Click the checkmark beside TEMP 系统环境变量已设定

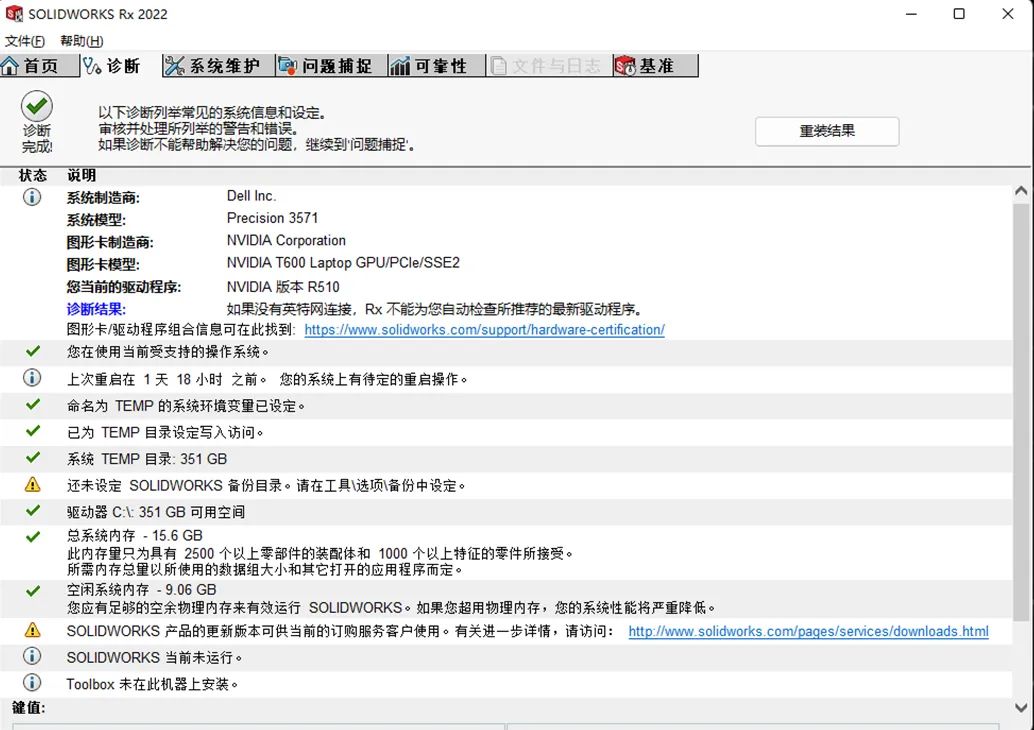pyautogui.click(x=32, y=405)
